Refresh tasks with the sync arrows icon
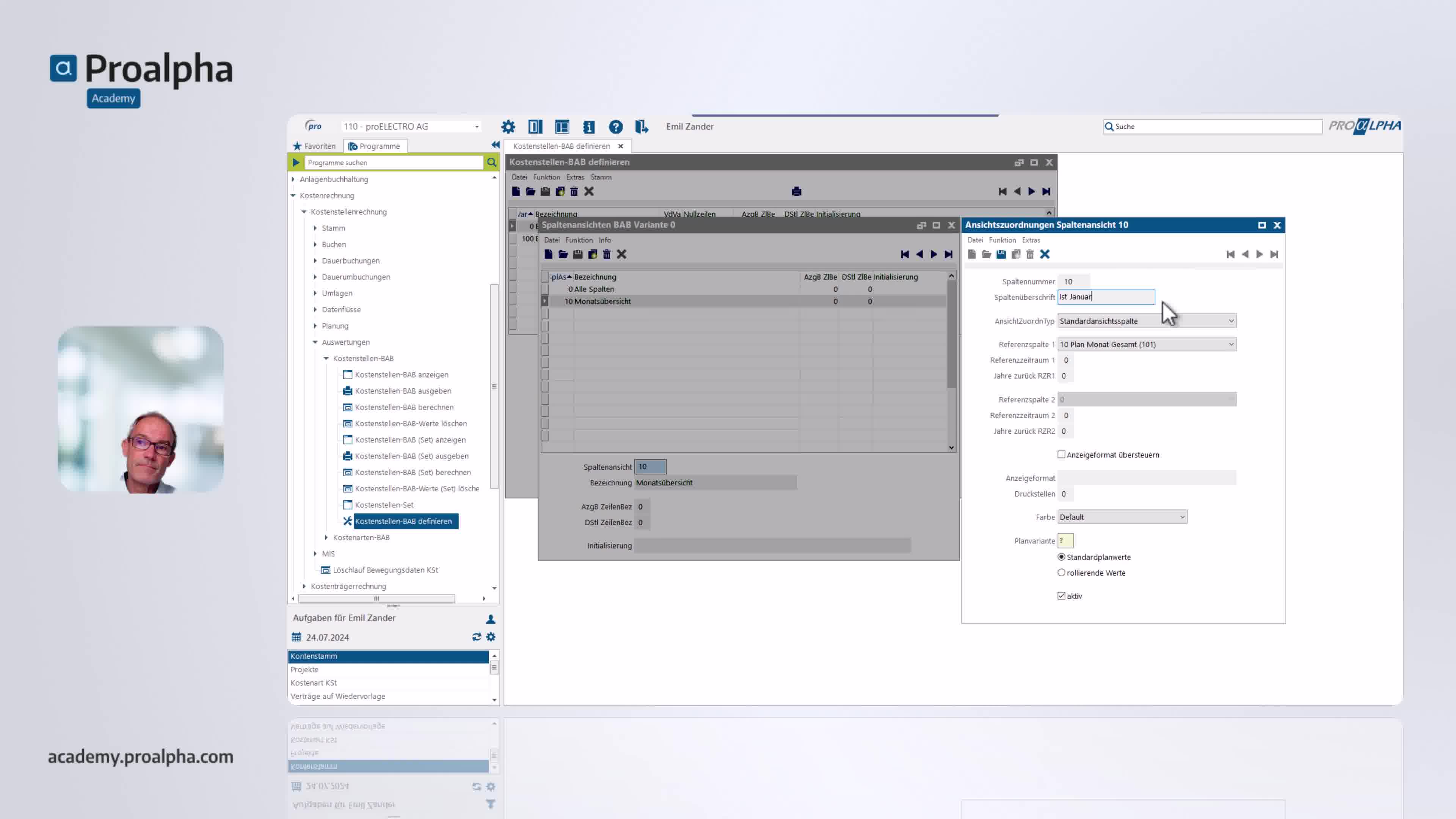 point(477,637)
